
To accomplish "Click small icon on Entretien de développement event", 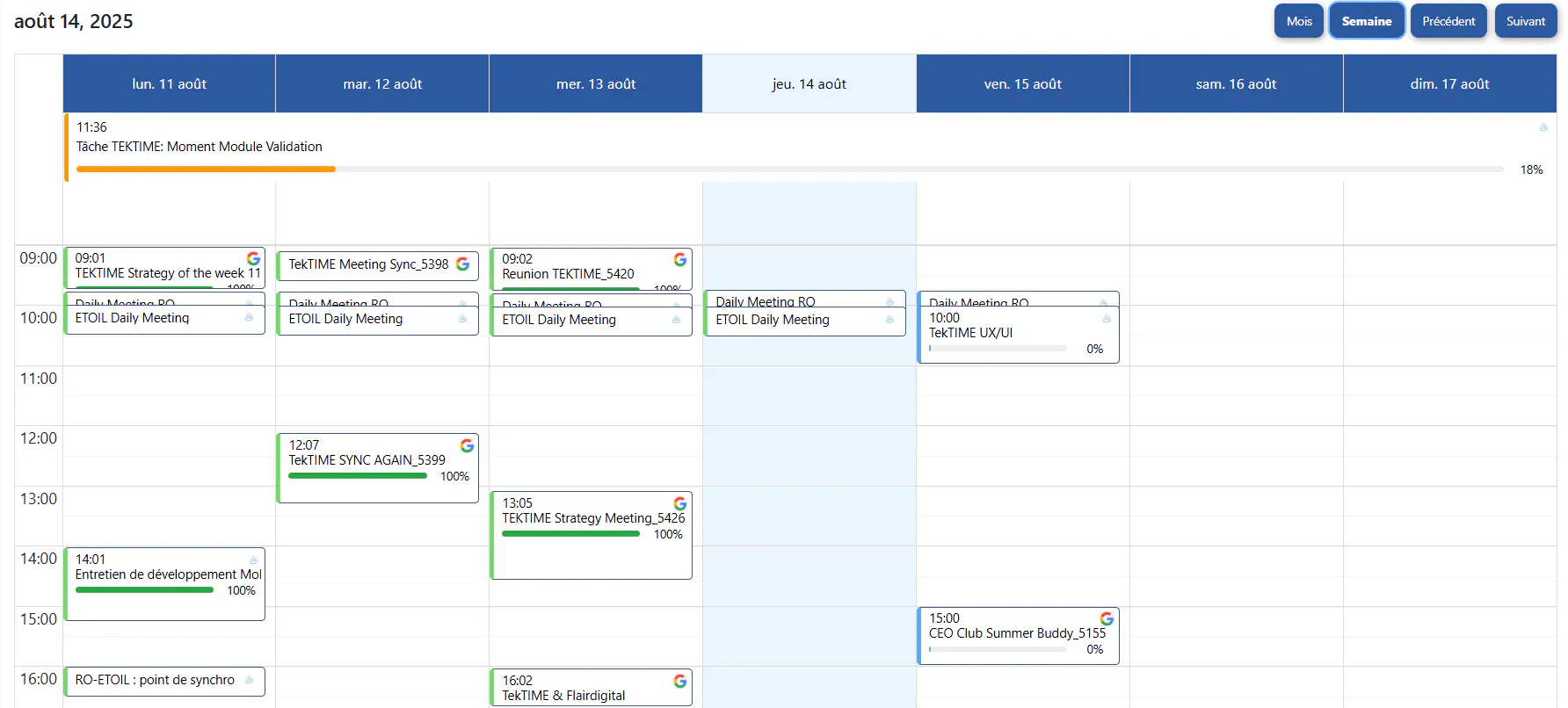I will pos(253,560).
